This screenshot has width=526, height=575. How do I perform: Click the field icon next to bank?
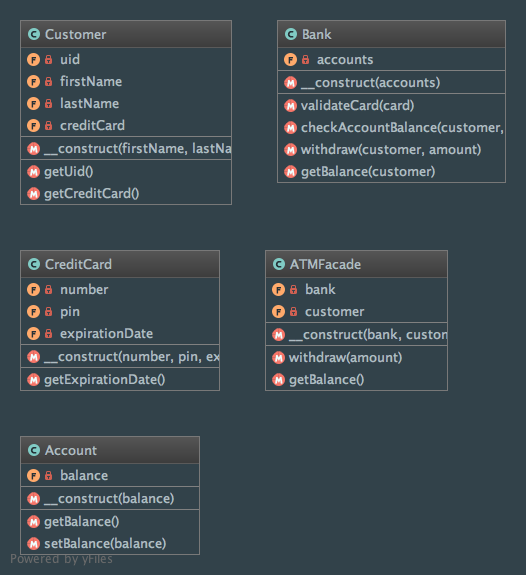coord(278,290)
